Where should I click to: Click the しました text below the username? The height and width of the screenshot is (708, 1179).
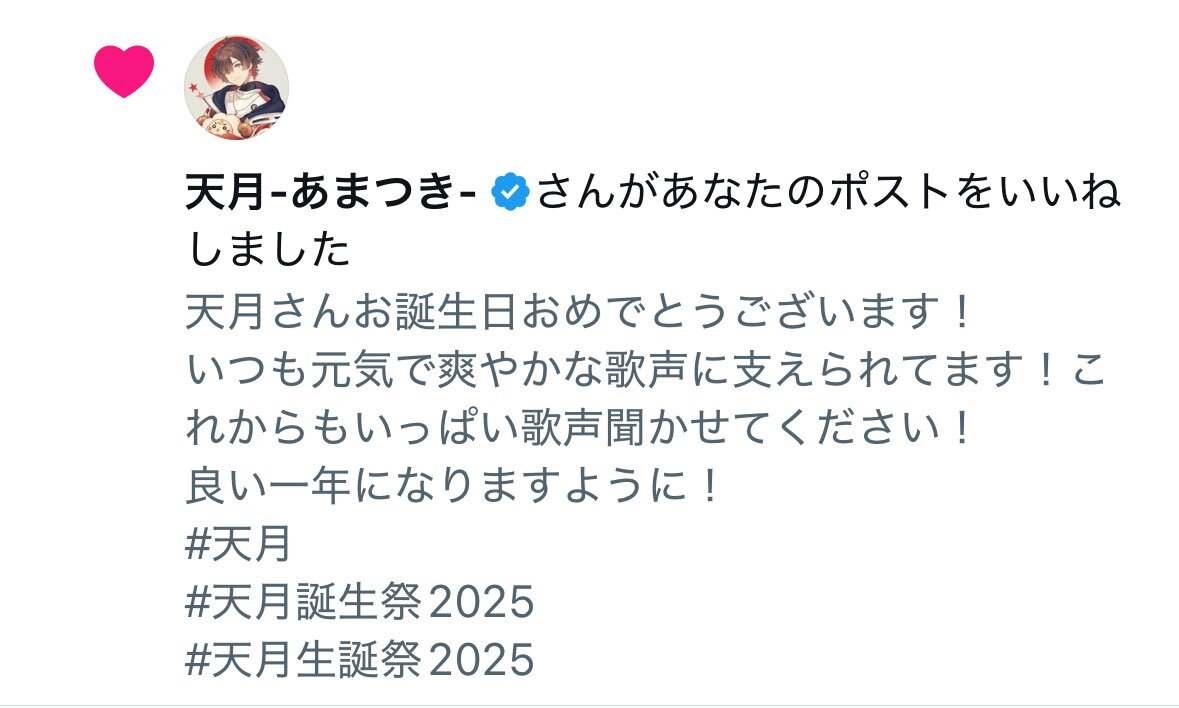(x=268, y=250)
